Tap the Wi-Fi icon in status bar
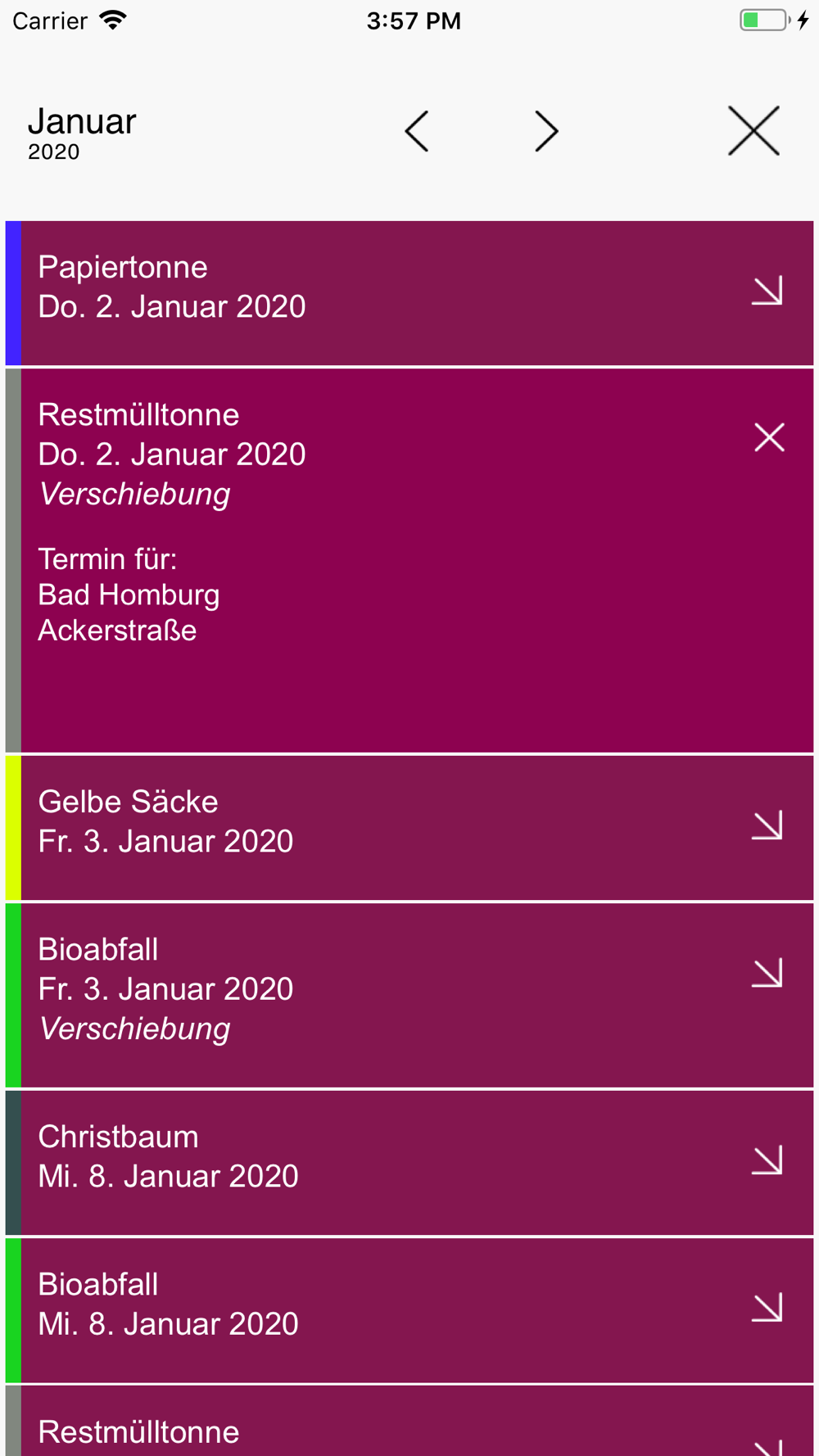The image size is (819, 1456). (x=113, y=20)
